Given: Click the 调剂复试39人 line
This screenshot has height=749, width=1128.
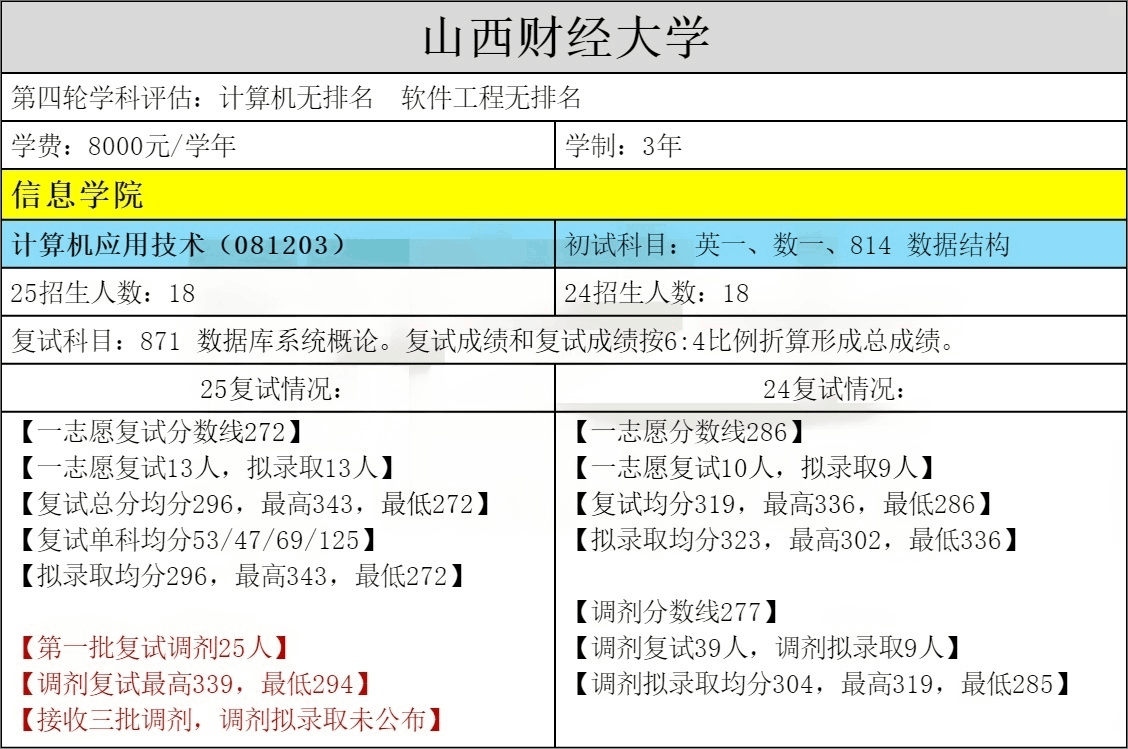Looking at the screenshot, I should click(x=766, y=647).
